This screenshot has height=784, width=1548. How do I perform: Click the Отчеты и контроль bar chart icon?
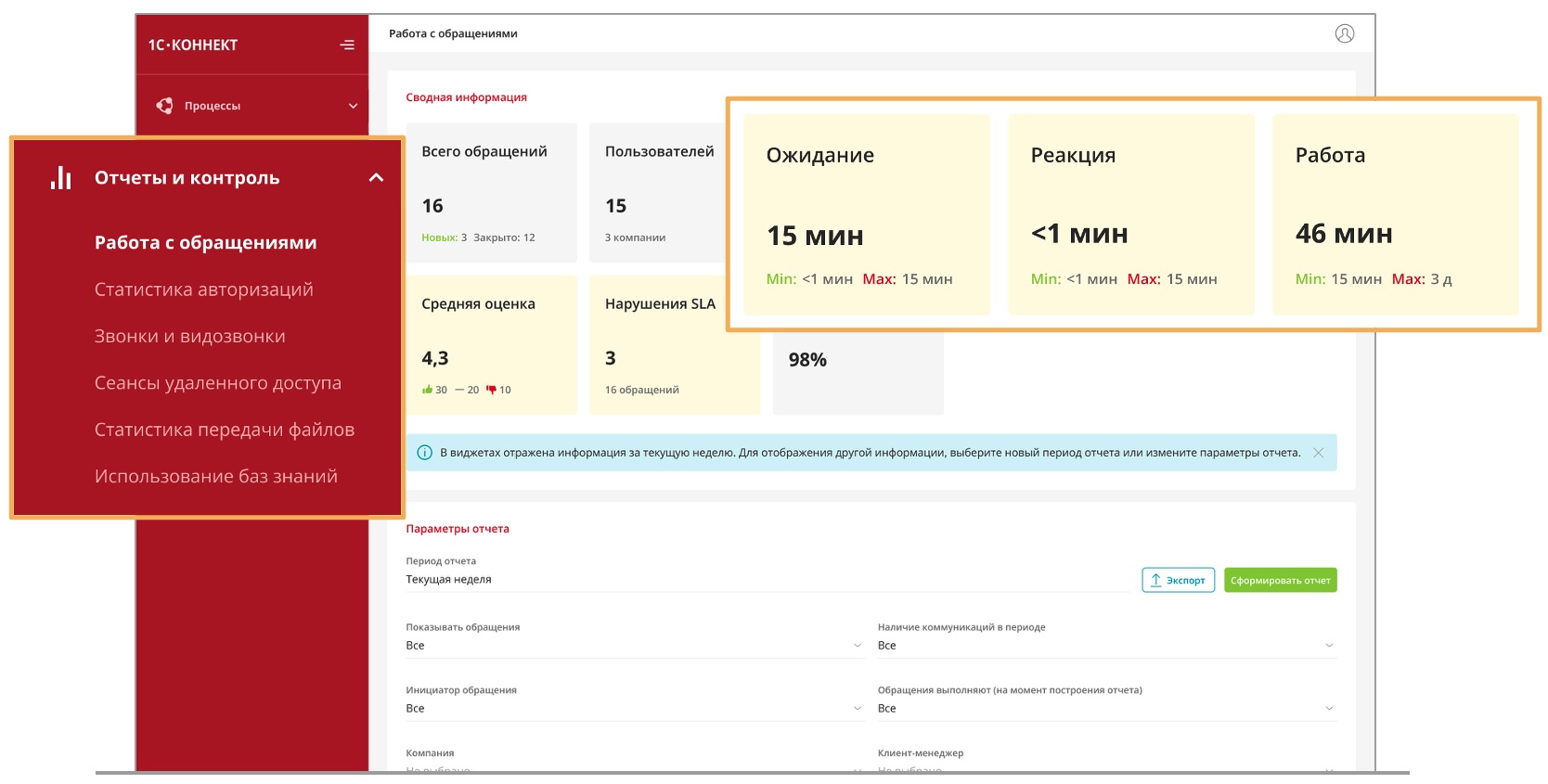pyautogui.click(x=61, y=178)
